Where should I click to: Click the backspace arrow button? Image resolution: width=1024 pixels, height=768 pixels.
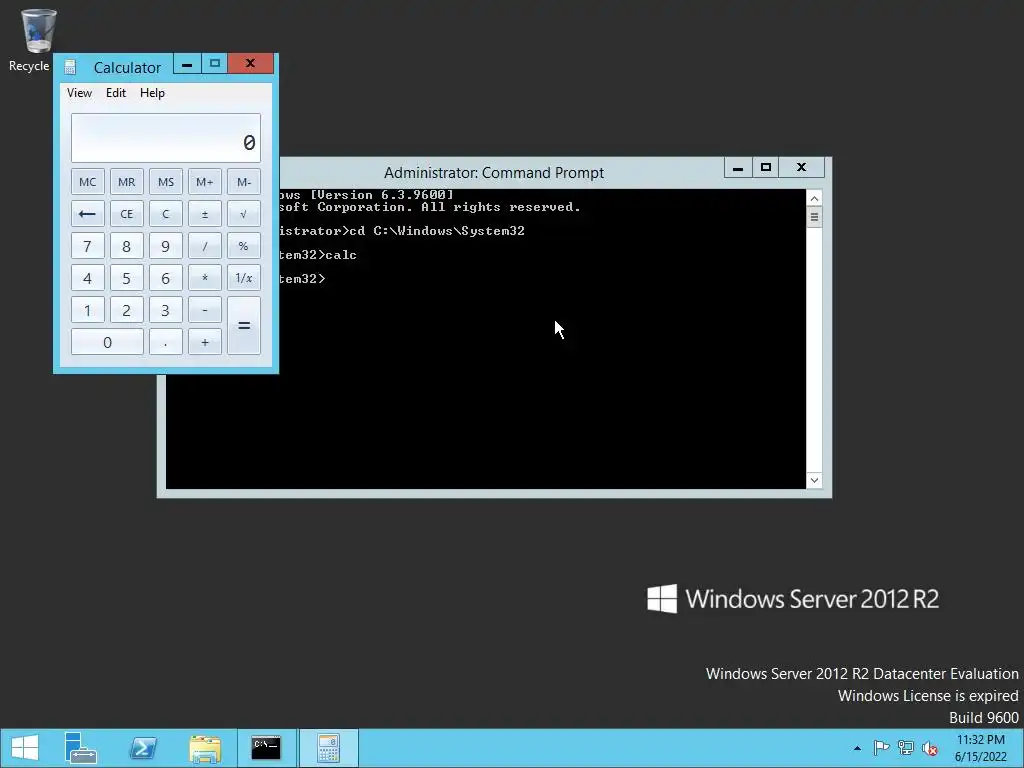coord(88,214)
